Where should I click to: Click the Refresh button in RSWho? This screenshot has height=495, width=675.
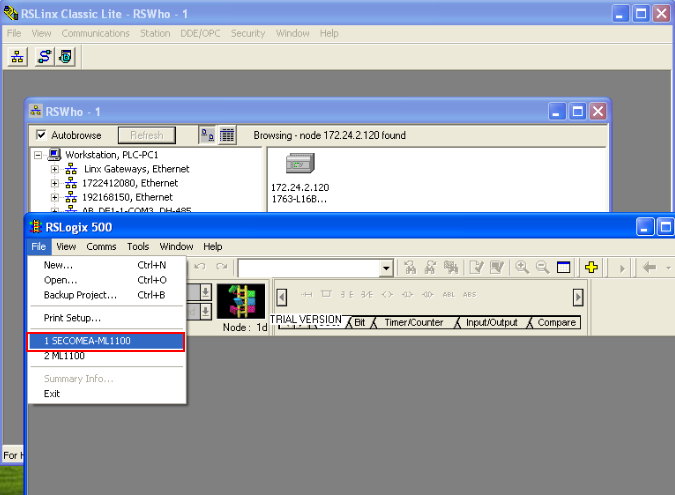tap(147, 135)
